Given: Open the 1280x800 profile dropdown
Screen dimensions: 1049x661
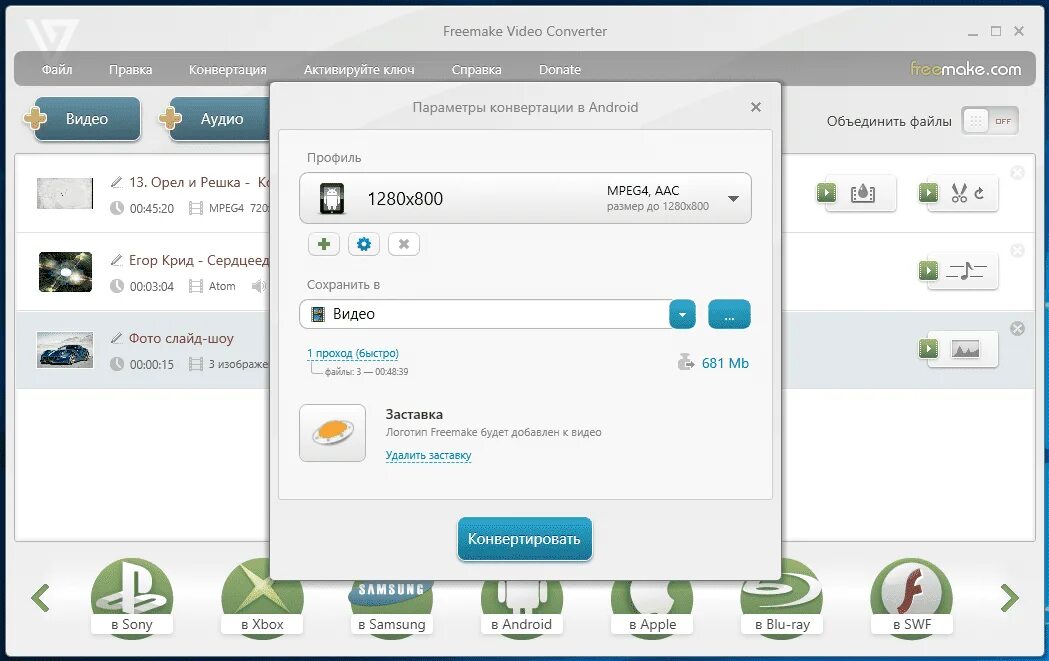Looking at the screenshot, I should [736, 197].
